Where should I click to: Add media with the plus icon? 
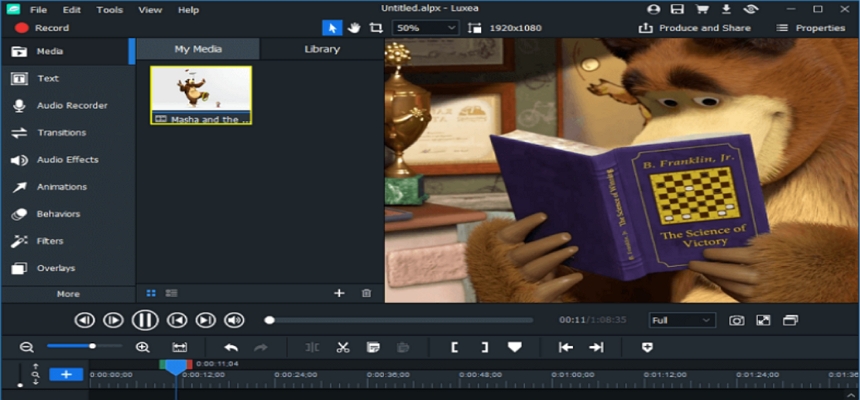click(339, 293)
